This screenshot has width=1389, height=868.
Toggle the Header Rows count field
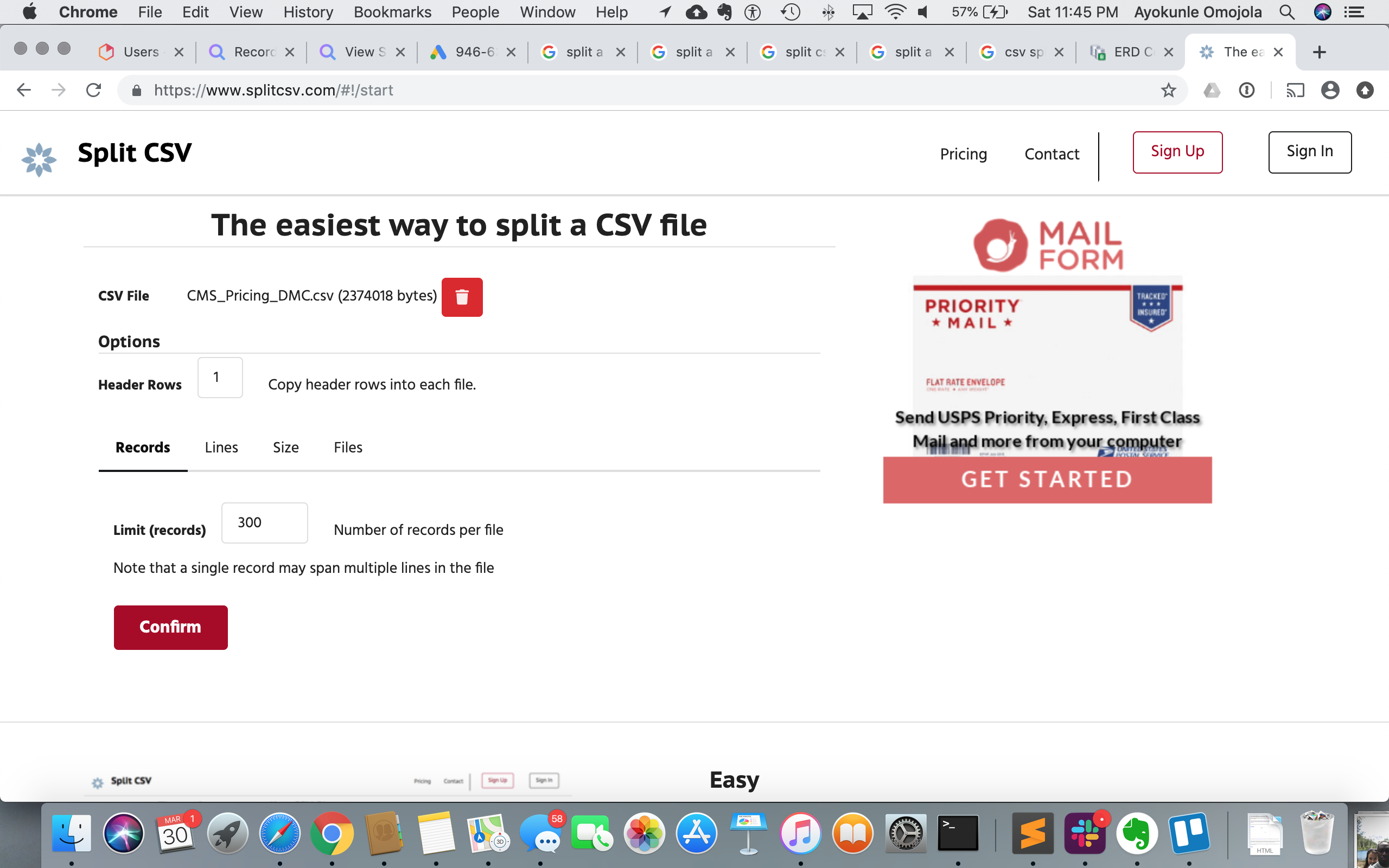pos(220,377)
